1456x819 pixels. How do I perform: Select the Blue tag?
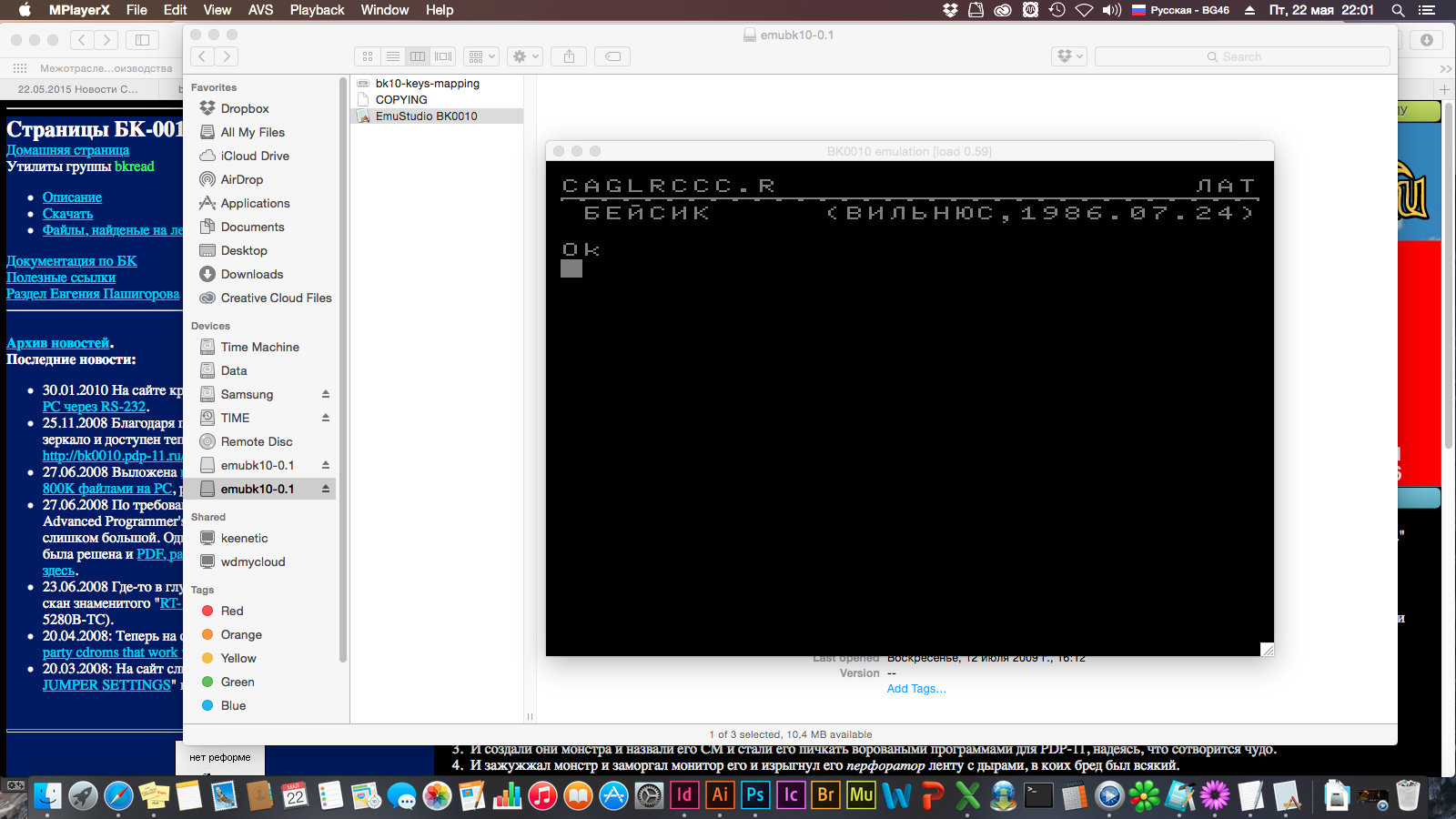pyautogui.click(x=233, y=705)
